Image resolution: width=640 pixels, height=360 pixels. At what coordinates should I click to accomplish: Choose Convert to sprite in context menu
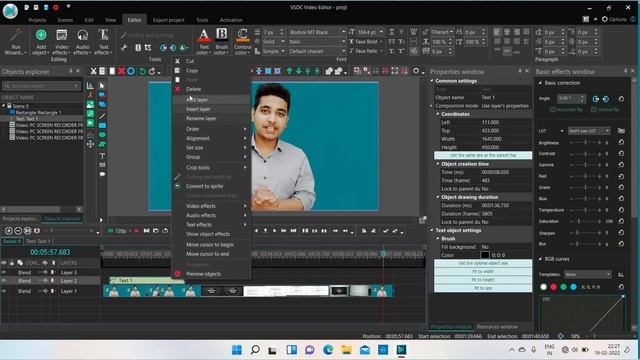click(211, 186)
